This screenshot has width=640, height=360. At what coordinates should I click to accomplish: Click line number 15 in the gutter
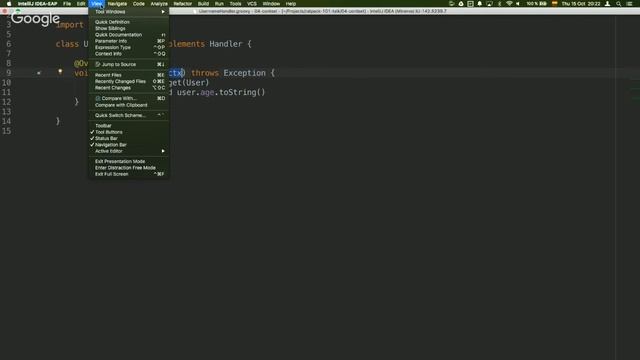click(7, 131)
